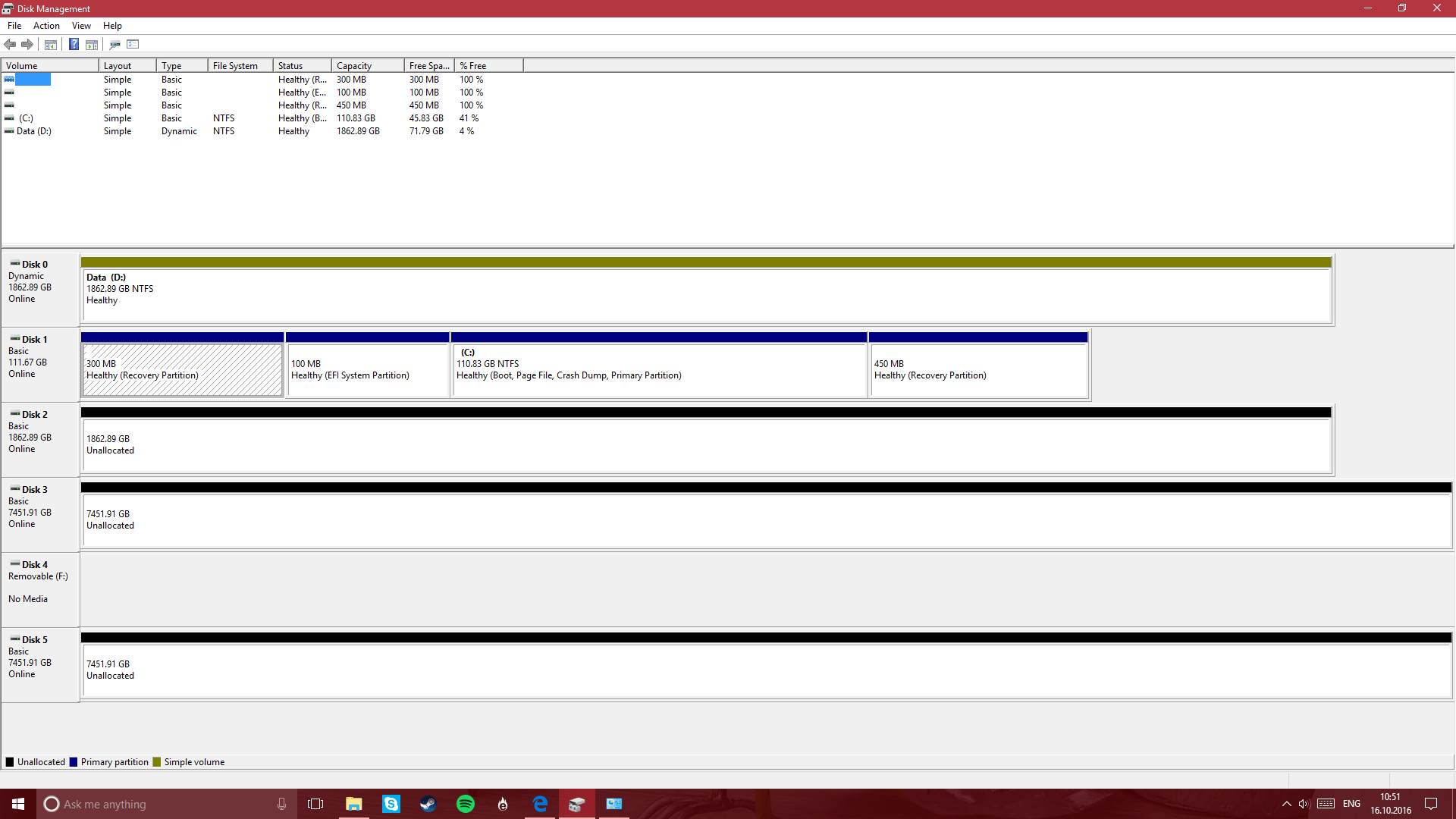Click Show/Hide Action Pane toolbar icon
1456x819 pixels.
click(92, 45)
